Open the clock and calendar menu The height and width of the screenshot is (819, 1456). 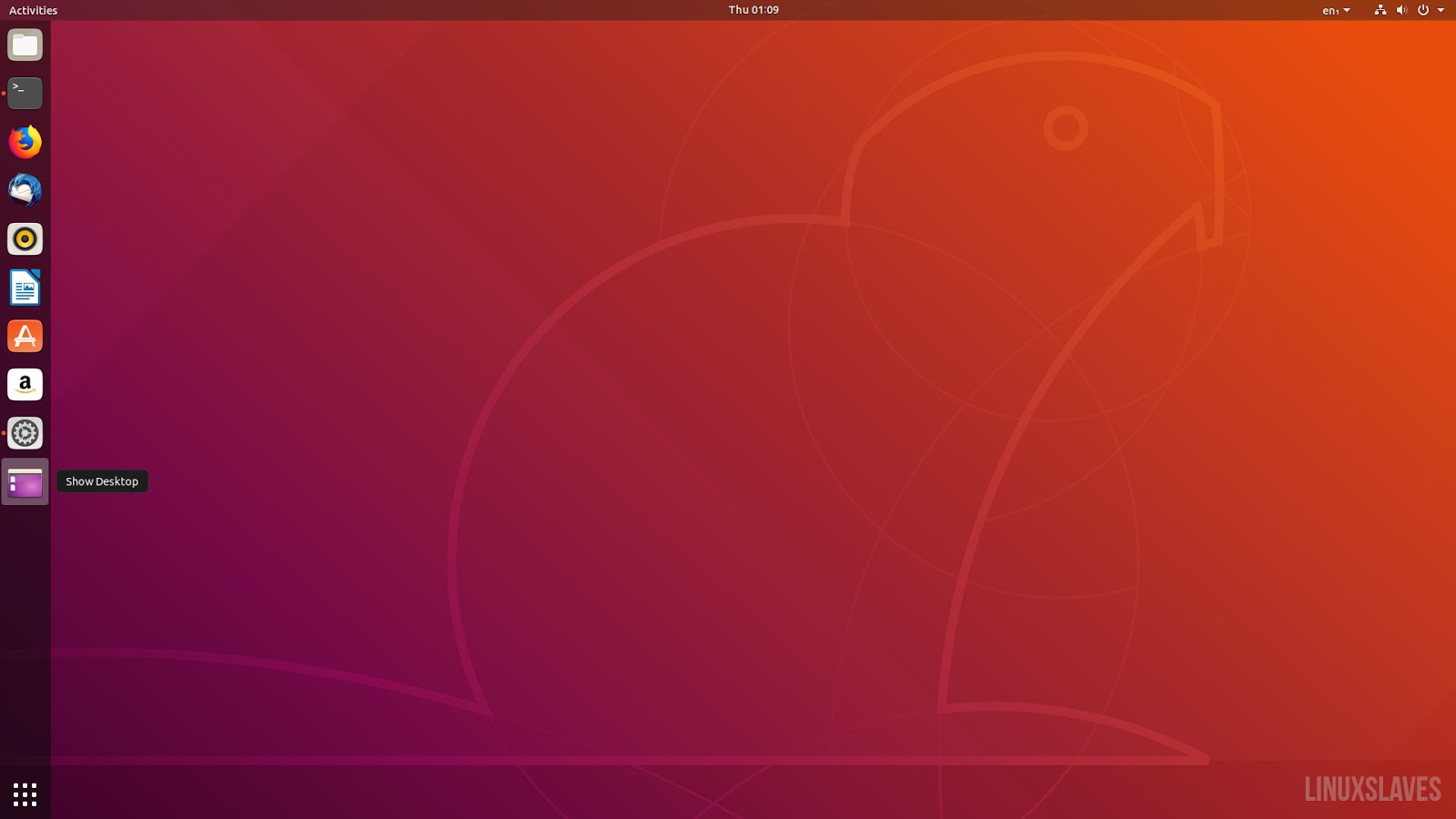point(753,10)
